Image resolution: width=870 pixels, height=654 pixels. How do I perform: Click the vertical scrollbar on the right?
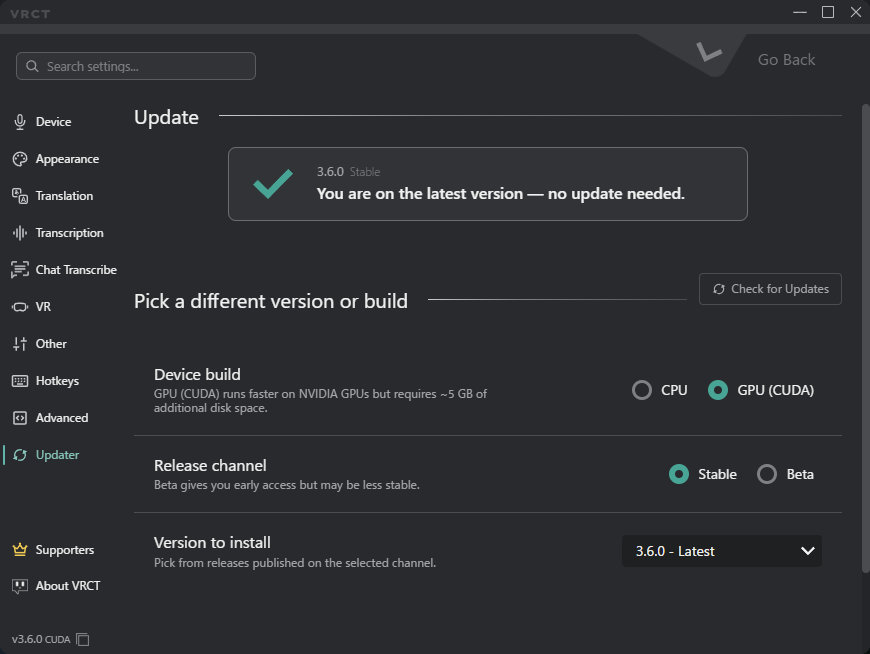(866, 338)
